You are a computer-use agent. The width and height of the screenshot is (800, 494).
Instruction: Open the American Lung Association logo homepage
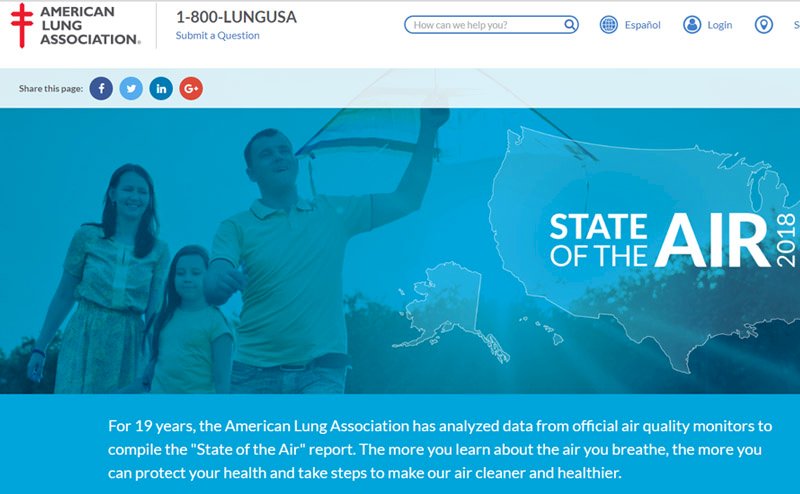point(76,26)
